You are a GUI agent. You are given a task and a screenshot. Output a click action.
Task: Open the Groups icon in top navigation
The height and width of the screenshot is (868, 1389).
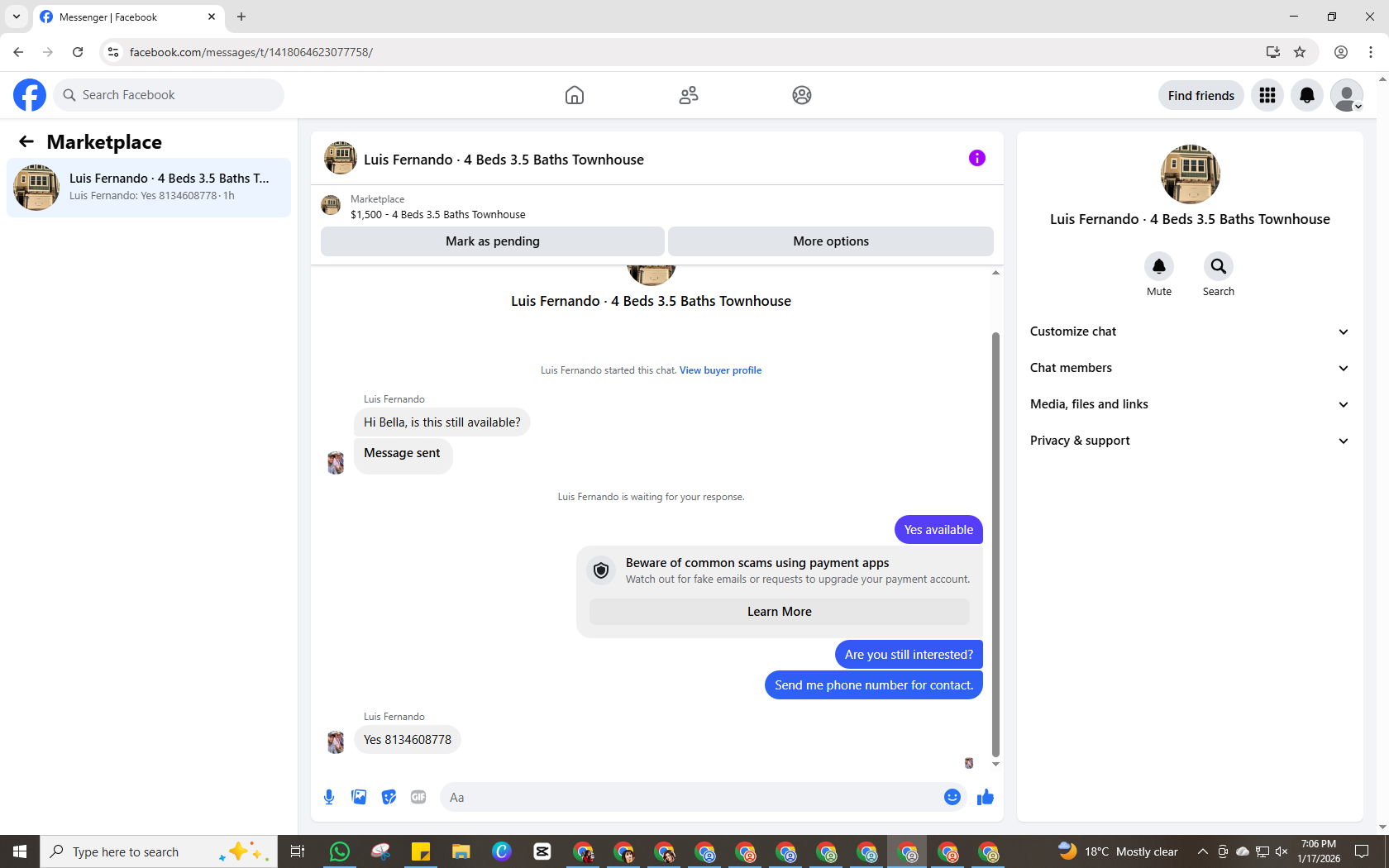(802, 95)
